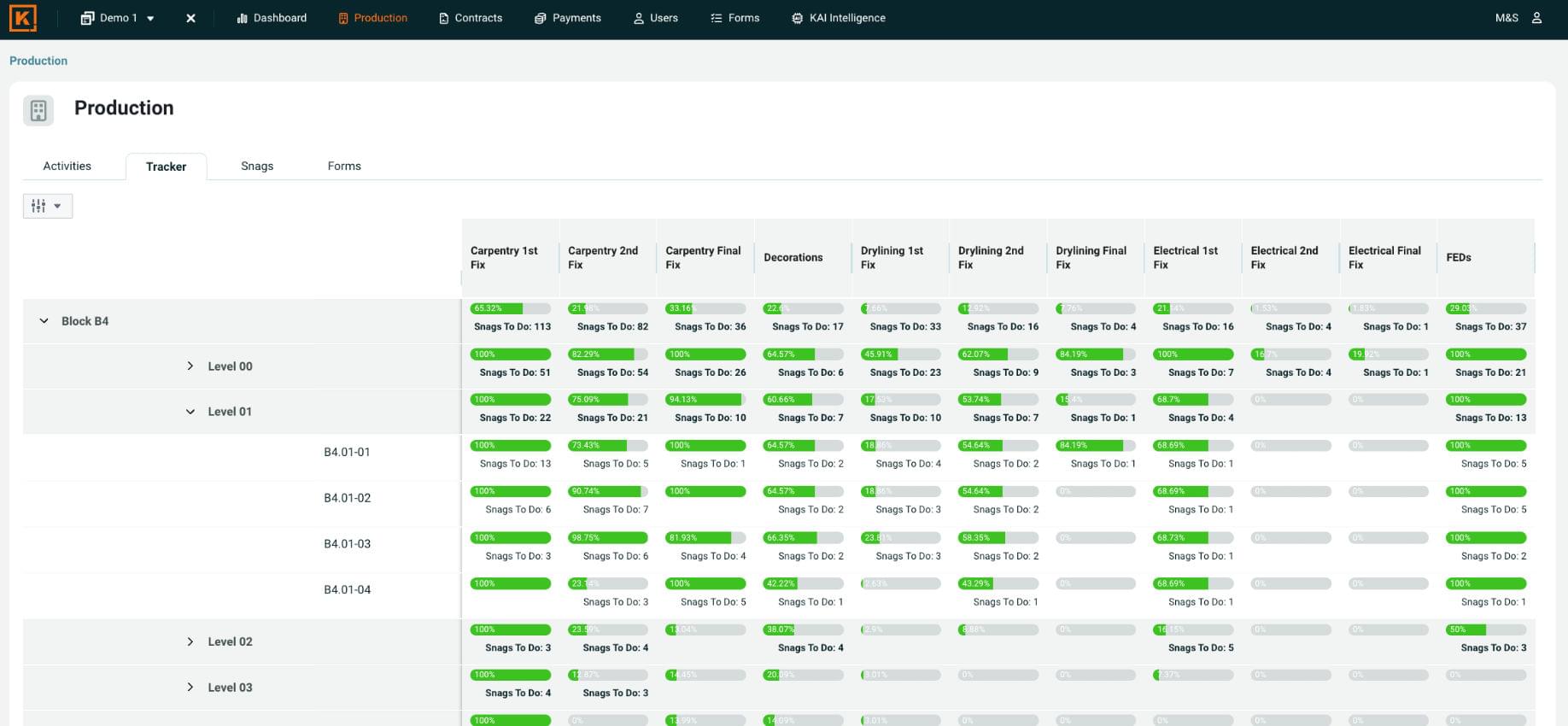
Task: Go to the Payments section
Action: click(568, 18)
